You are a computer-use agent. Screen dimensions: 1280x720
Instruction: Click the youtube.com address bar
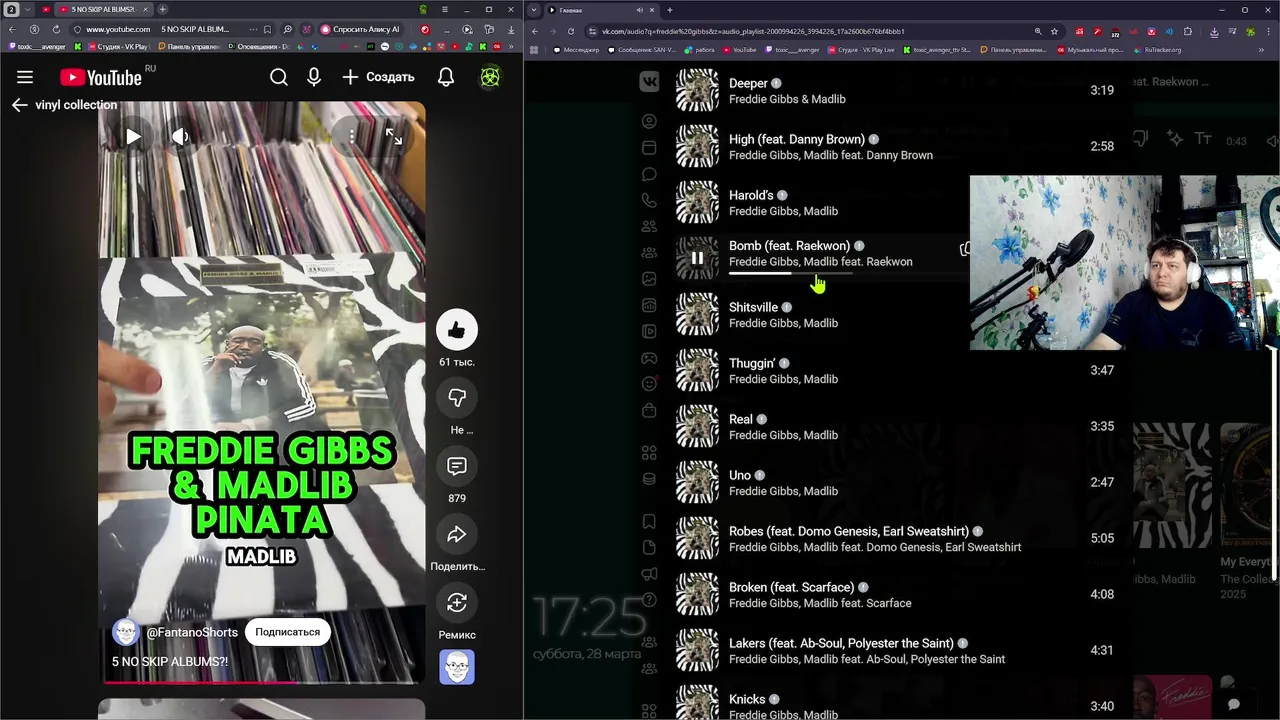tap(118, 29)
